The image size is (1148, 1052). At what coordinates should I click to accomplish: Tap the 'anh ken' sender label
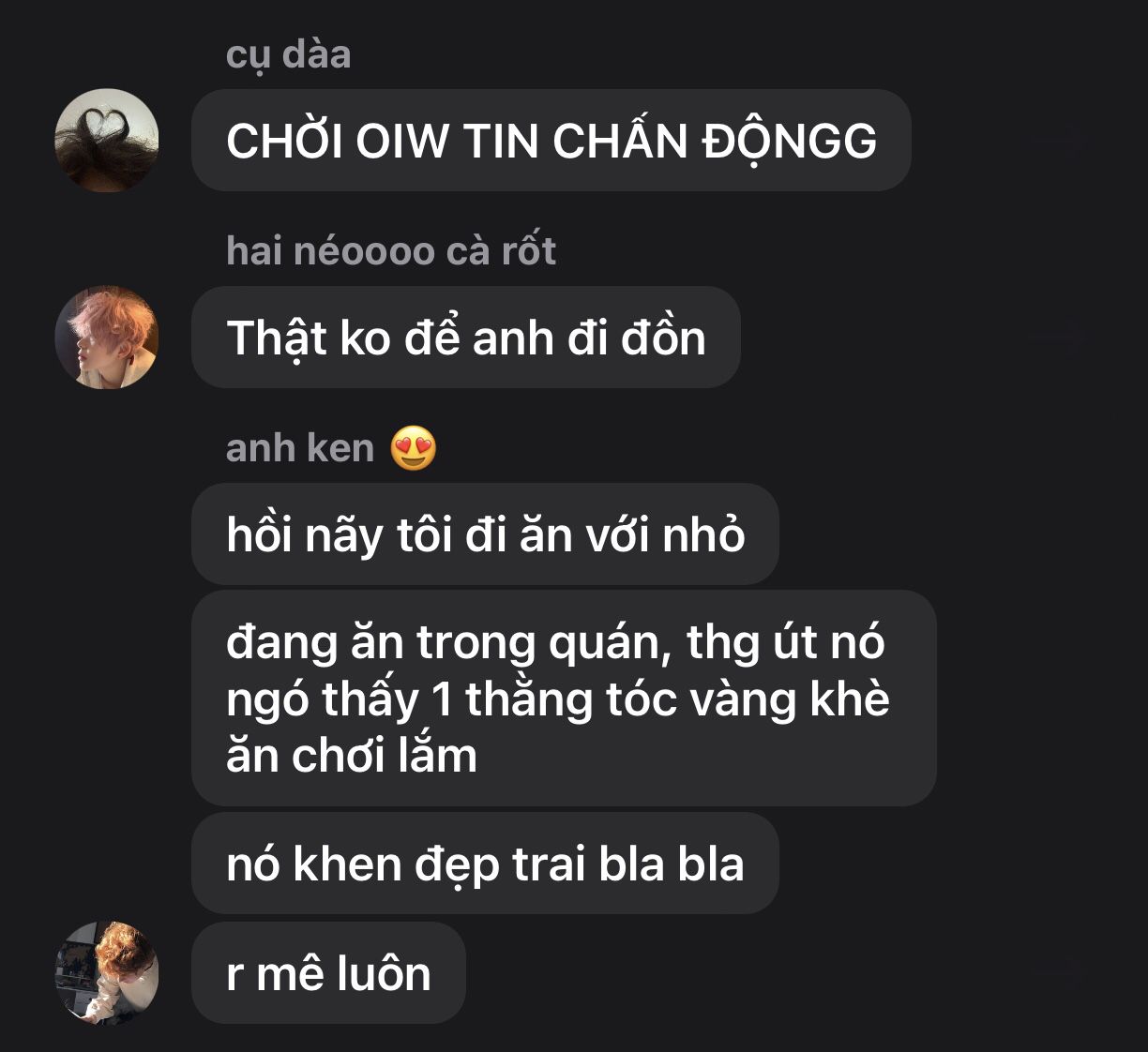(x=300, y=448)
